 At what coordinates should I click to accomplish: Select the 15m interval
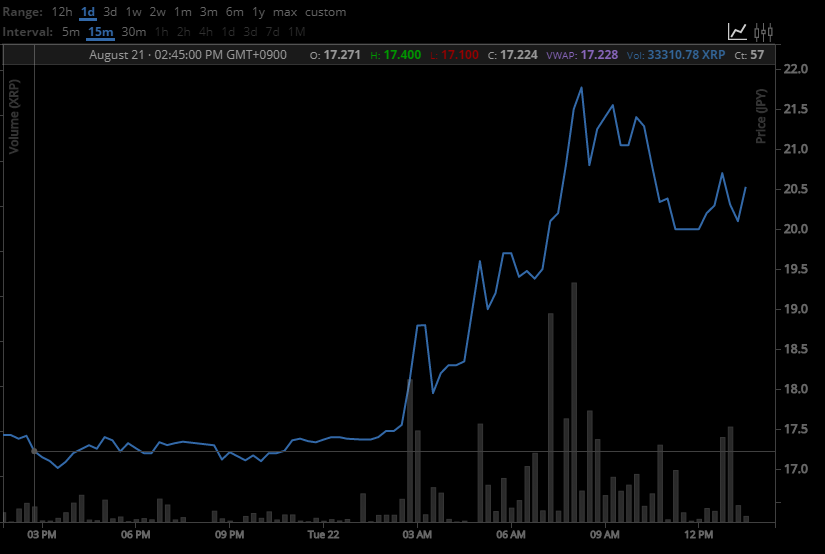pos(100,32)
